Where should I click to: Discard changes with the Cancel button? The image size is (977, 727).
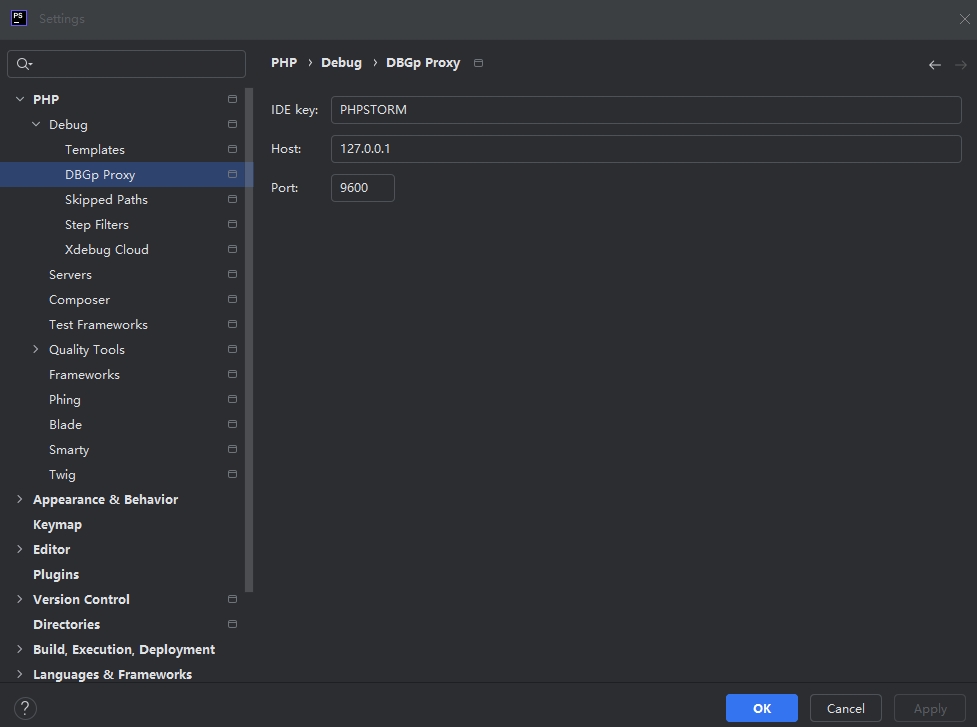pyautogui.click(x=846, y=708)
